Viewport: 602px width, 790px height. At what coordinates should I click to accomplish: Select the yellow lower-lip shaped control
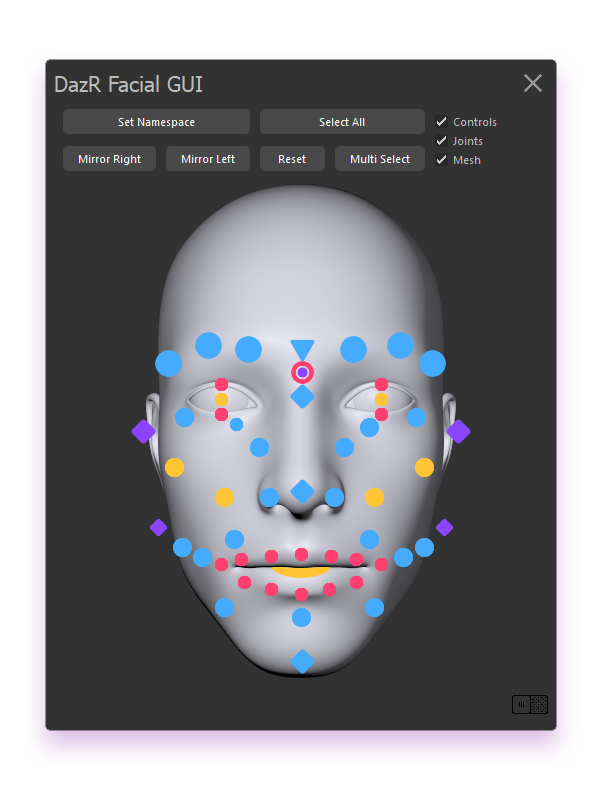pos(301,571)
